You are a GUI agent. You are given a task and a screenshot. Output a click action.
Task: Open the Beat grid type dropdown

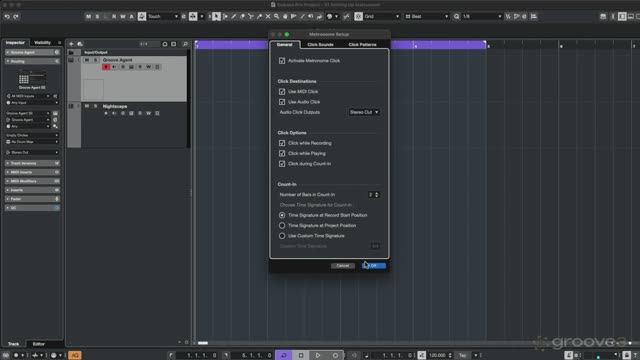(426, 16)
